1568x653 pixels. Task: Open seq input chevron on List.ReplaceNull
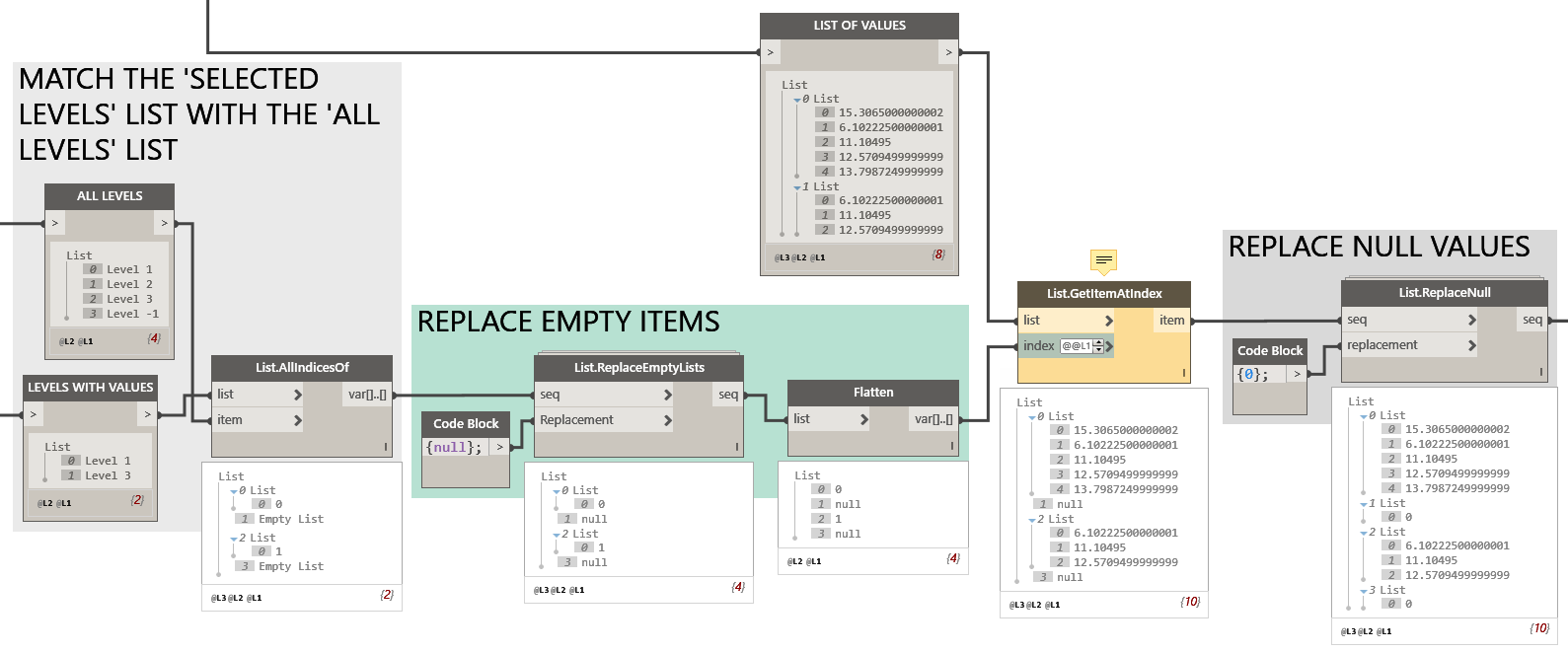pyautogui.click(x=1471, y=320)
